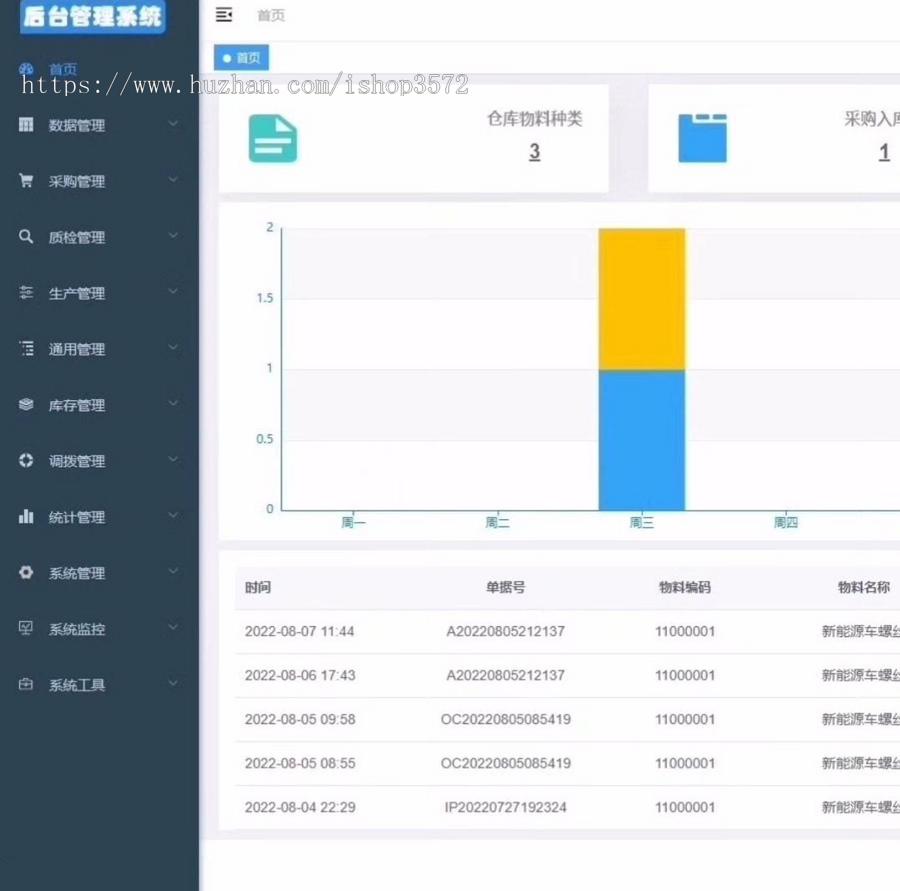Expand the 库存管理 menu chevron

click(x=173, y=403)
